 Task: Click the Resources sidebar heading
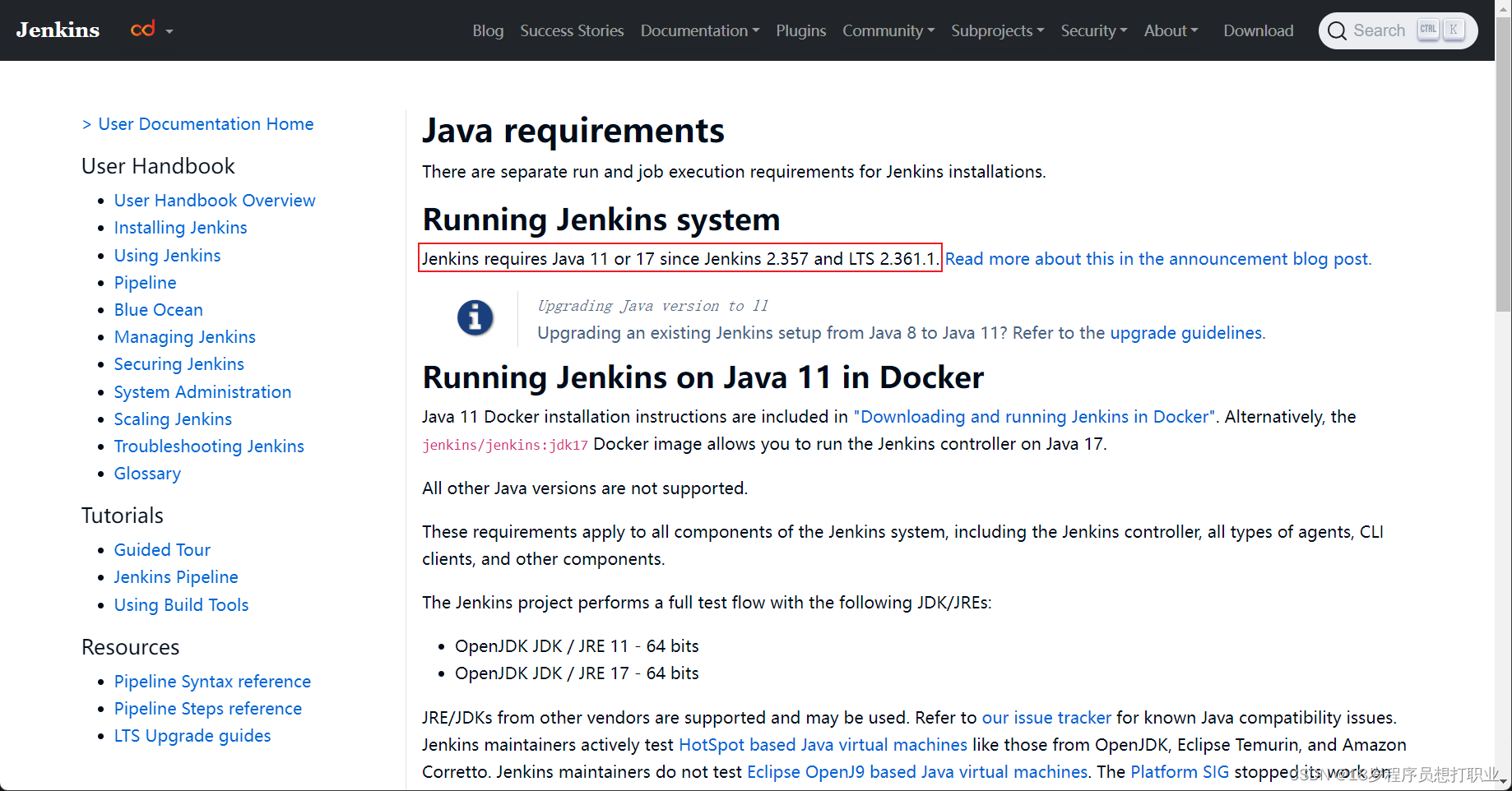point(130,647)
